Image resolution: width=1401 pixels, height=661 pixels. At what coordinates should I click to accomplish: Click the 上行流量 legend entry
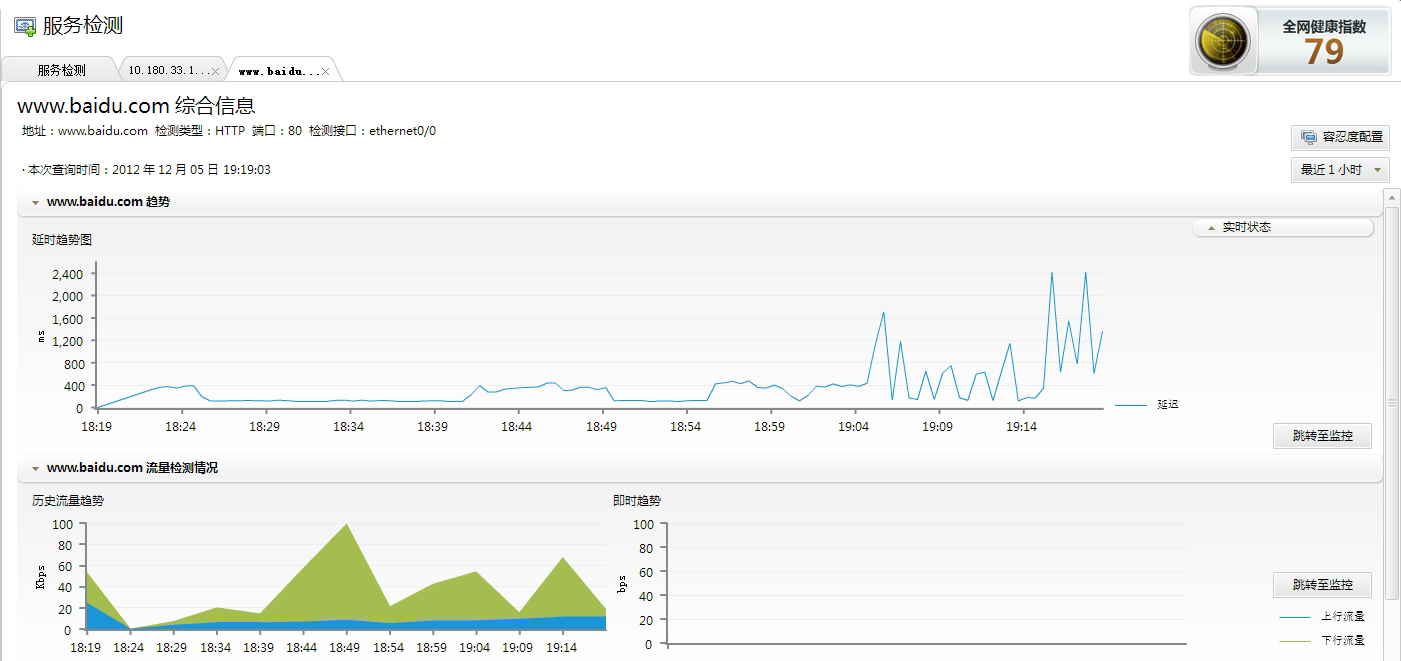click(1322, 617)
